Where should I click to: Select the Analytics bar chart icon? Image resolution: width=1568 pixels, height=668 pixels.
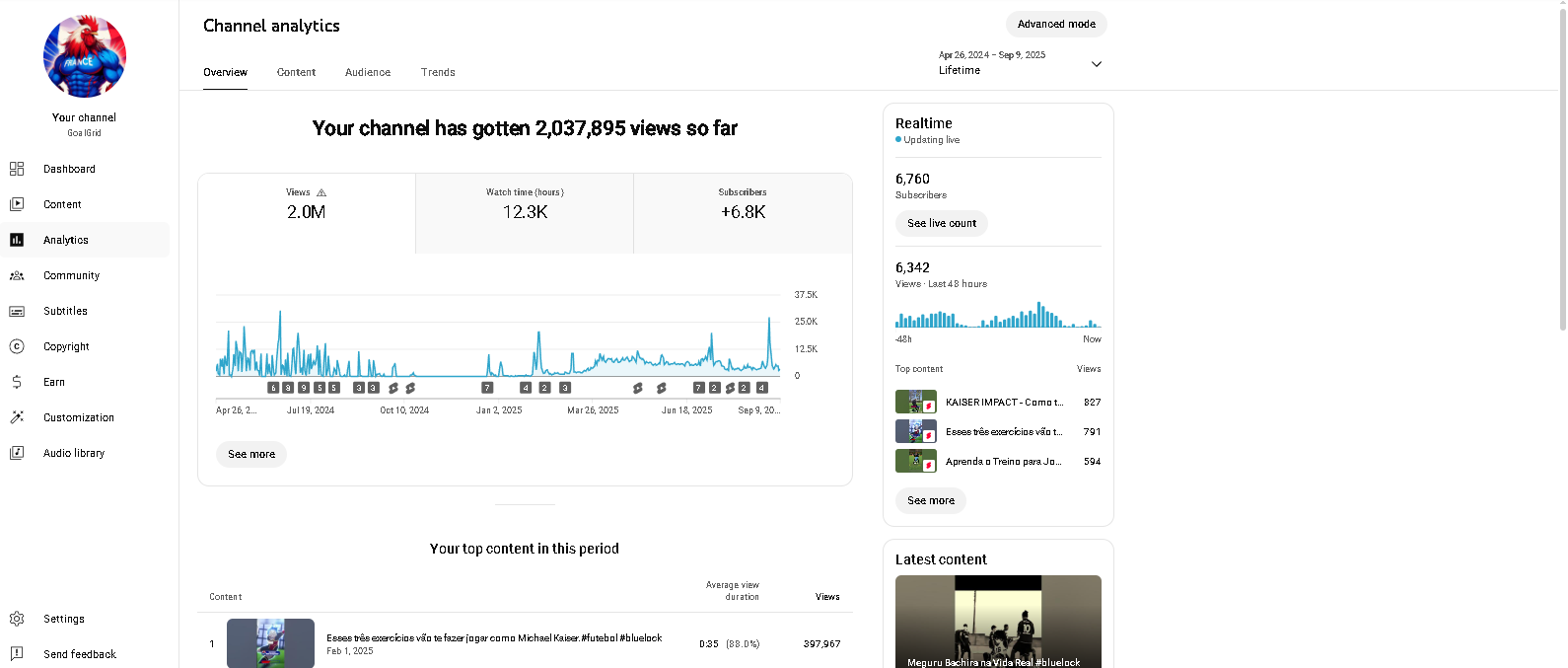tap(17, 240)
